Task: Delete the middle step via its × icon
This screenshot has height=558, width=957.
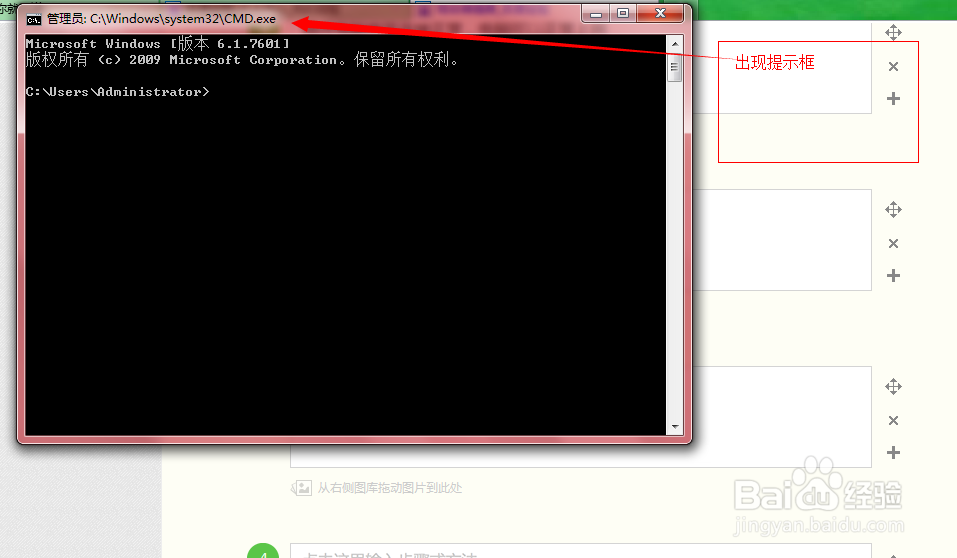Action: (x=894, y=244)
